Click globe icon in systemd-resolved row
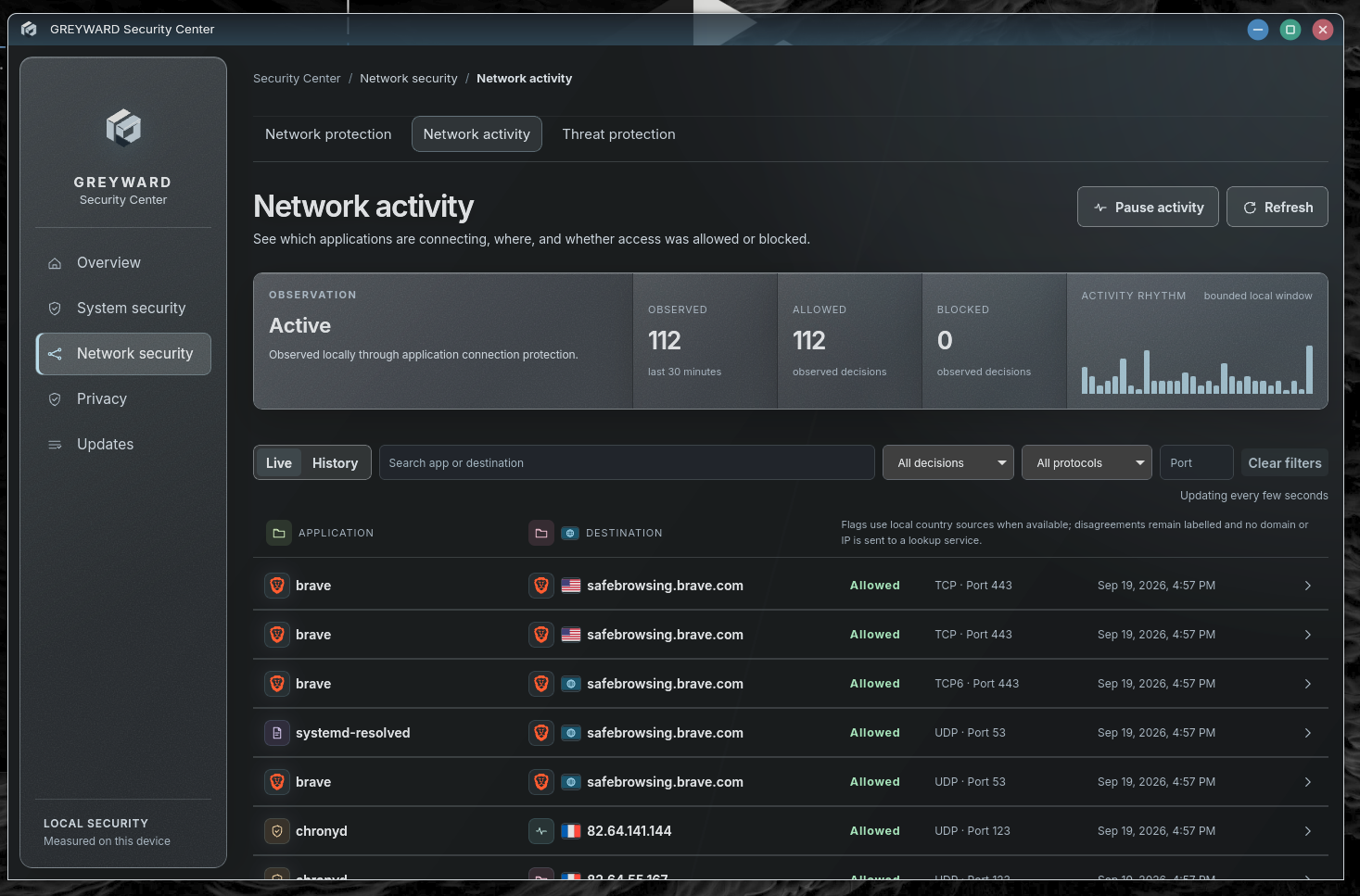The width and height of the screenshot is (1360, 896). click(x=571, y=733)
